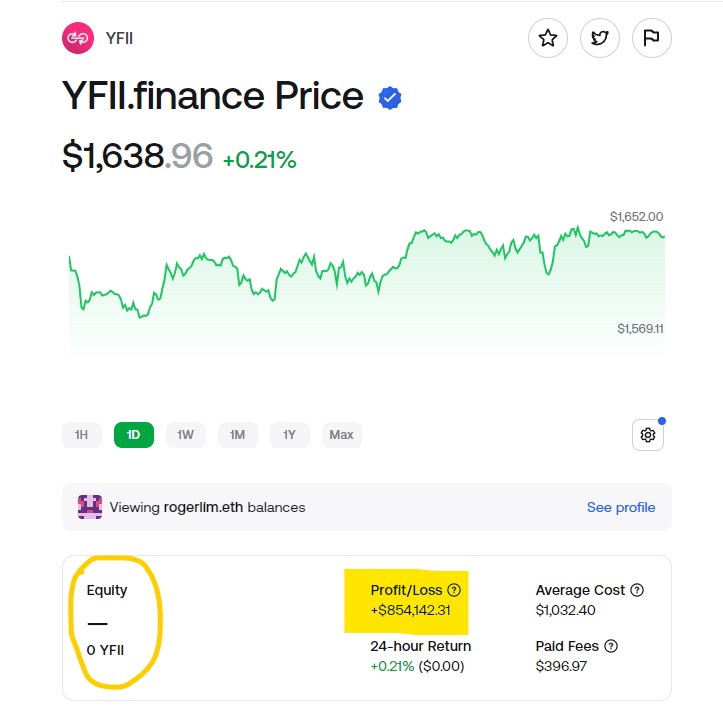Select the 1H chart timeframe

coord(82,435)
